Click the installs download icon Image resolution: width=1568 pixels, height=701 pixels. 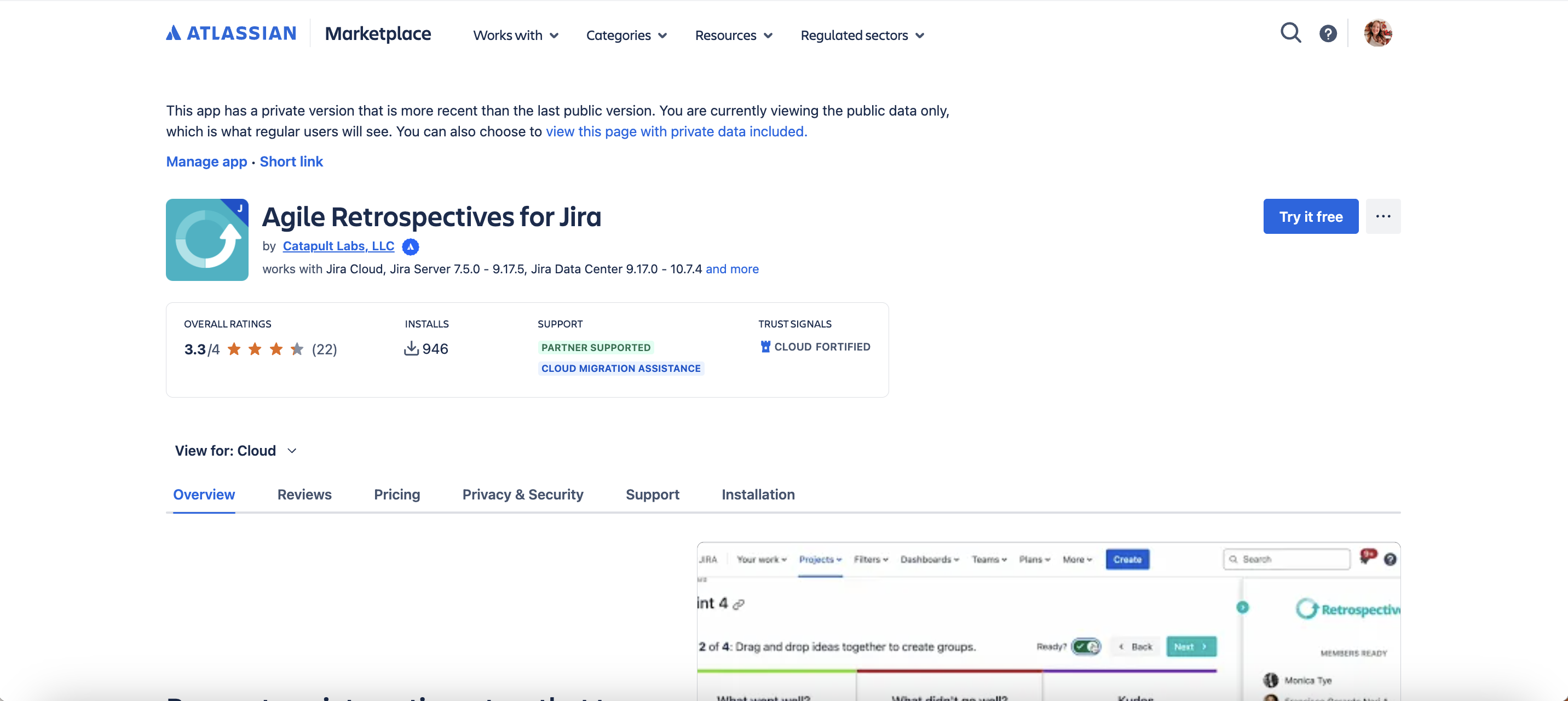(412, 348)
